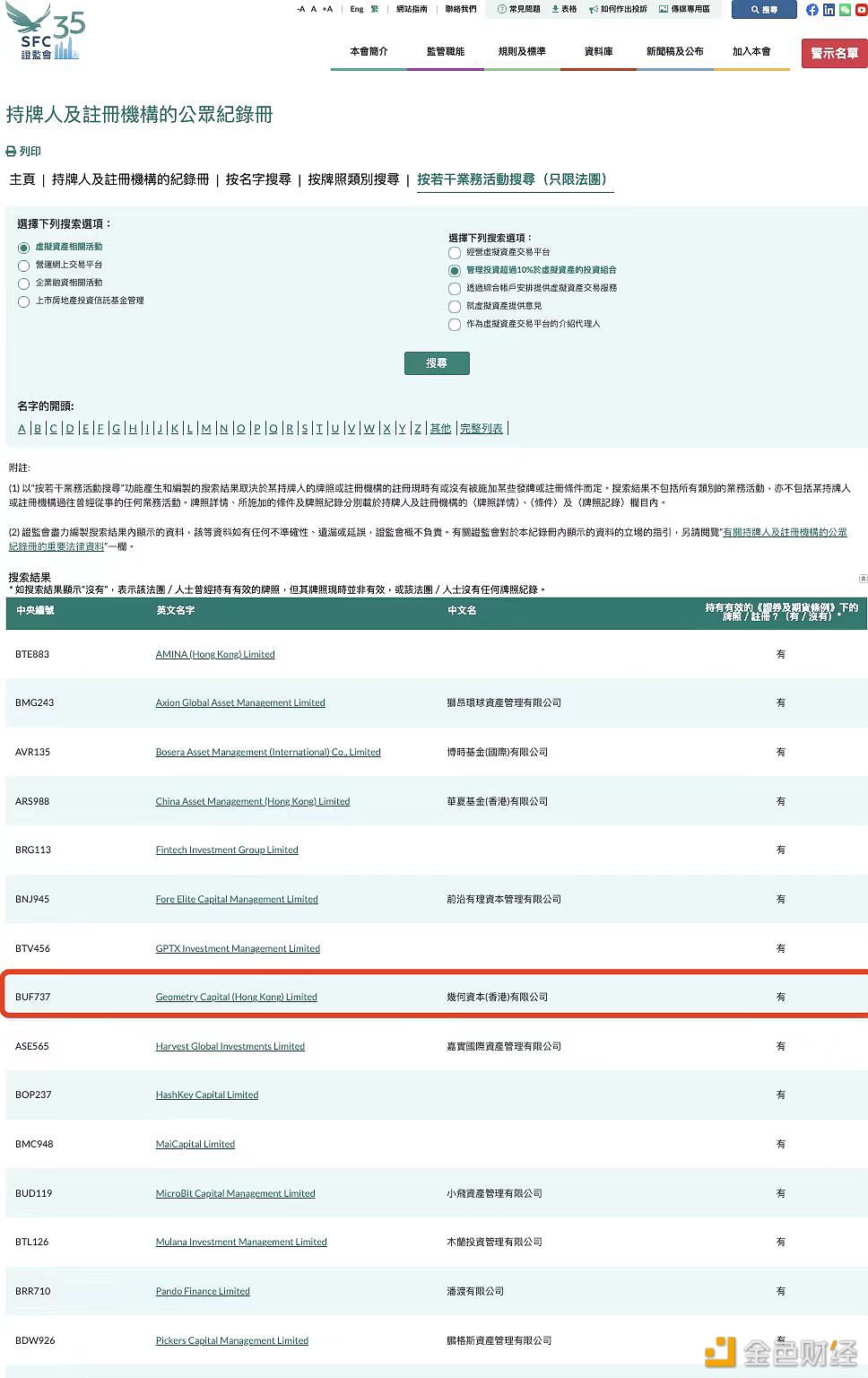868x1378 pixels.
Task: Switch to 主頁 tab
Action: click(22, 179)
